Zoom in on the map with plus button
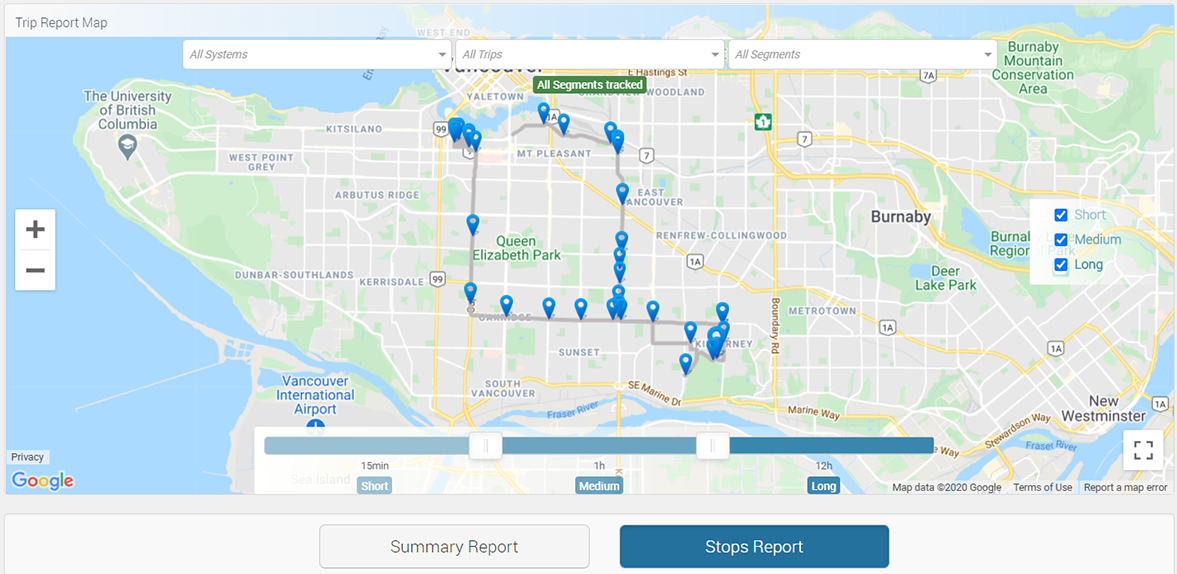This screenshot has width=1177, height=574. click(x=35, y=230)
